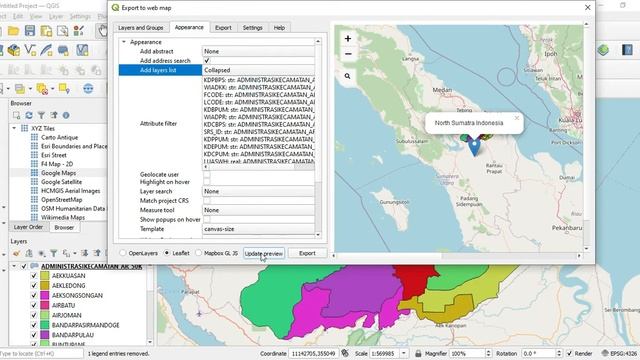Collapse the ADMINISTRASIKECAMATAN layer node
This screenshot has width=640, height=360.
click(x=14, y=266)
